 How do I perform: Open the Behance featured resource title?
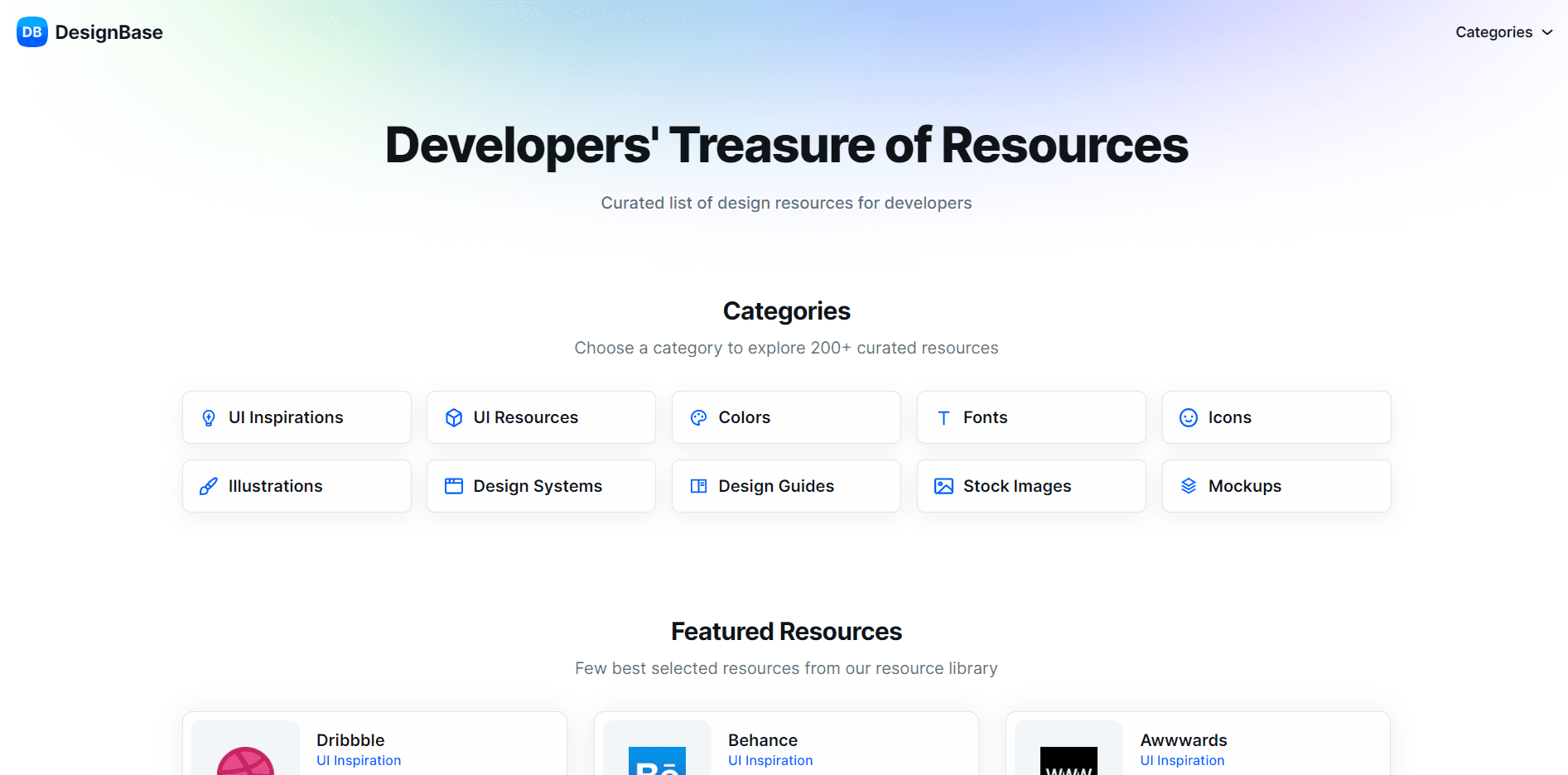[x=762, y=740]
